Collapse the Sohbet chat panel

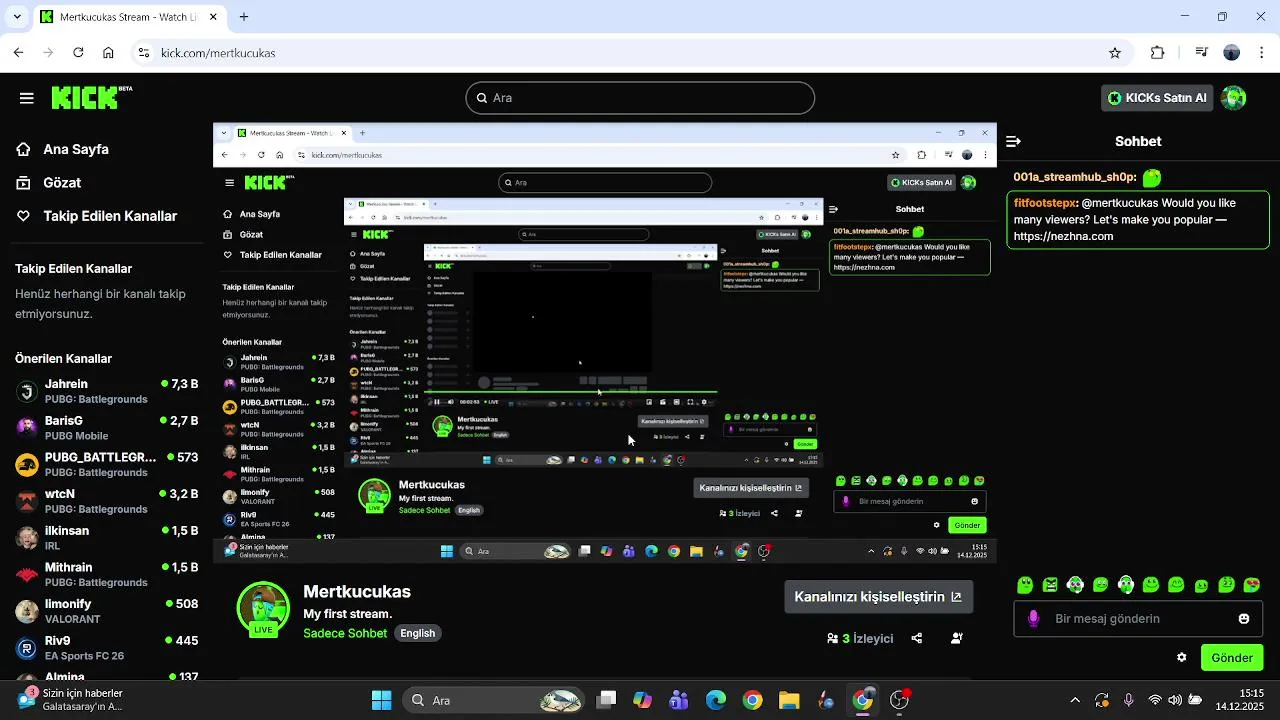coord(1013,142)
